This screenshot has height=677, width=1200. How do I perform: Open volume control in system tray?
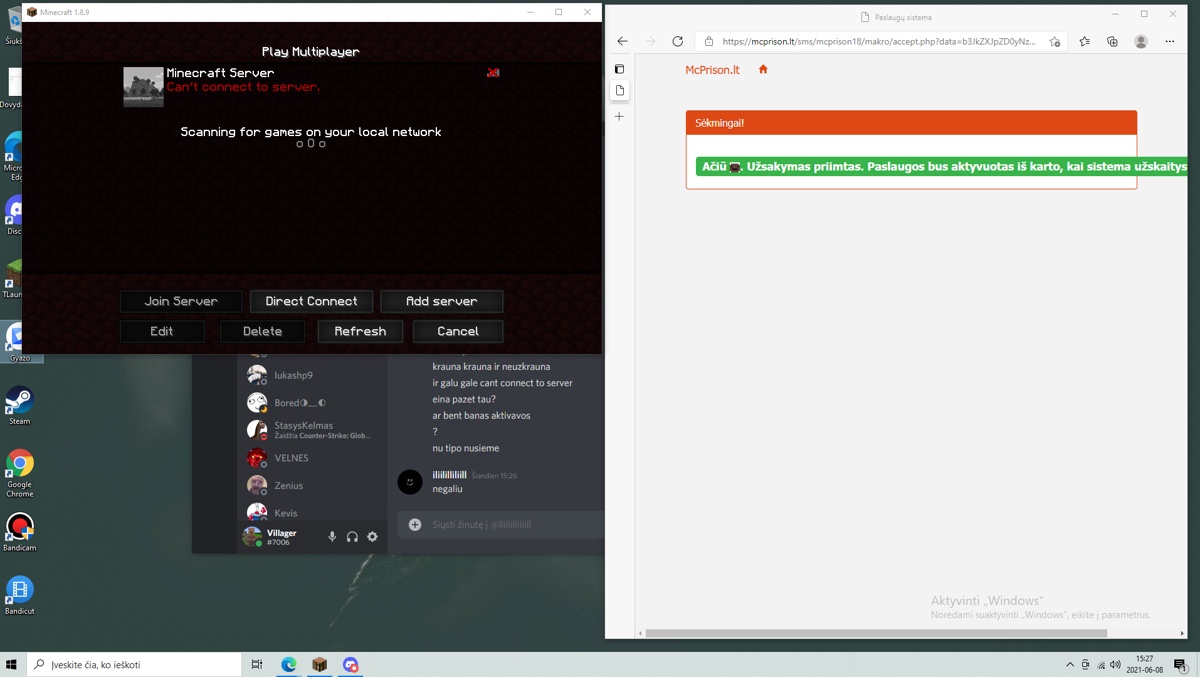[x=1115, y=664]
